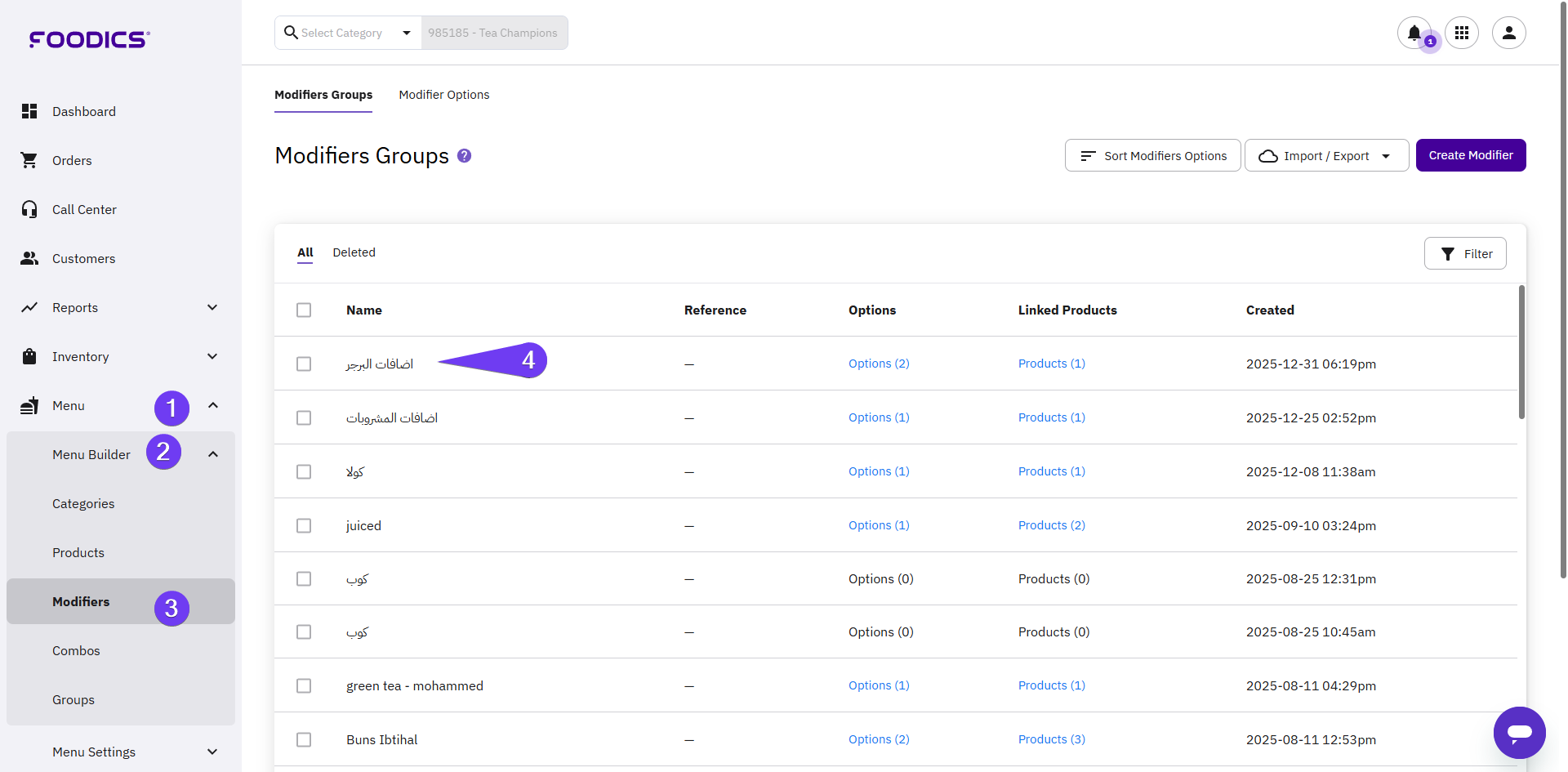
Task: Open Products (3) link for Buns Ibtihal
Action: tap(1051, 739)
